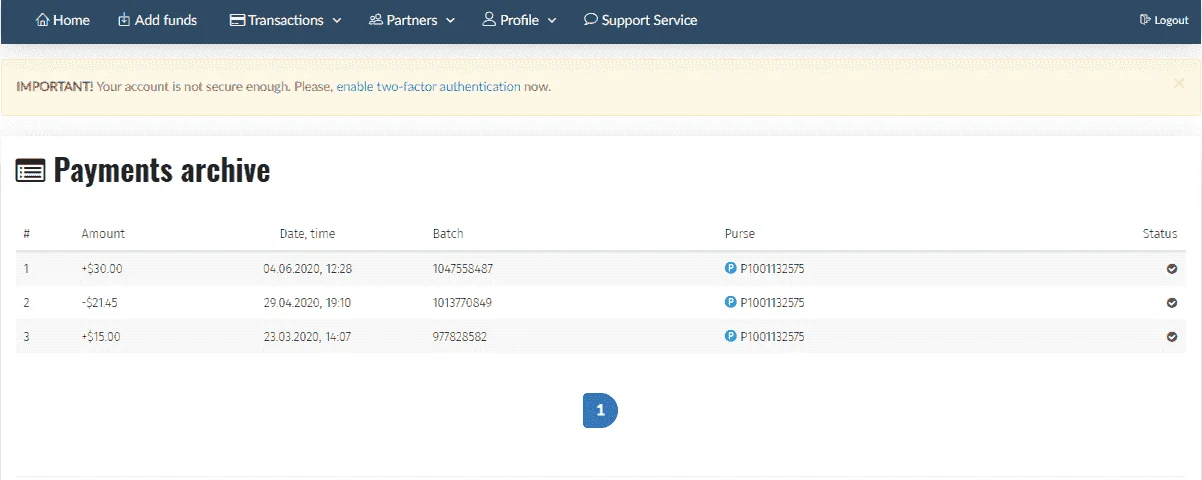Click the status checkmark for +$15.00 payment
This screenshot has width=1202, height=480.
pyautogui.click(x=1172, y=337)
